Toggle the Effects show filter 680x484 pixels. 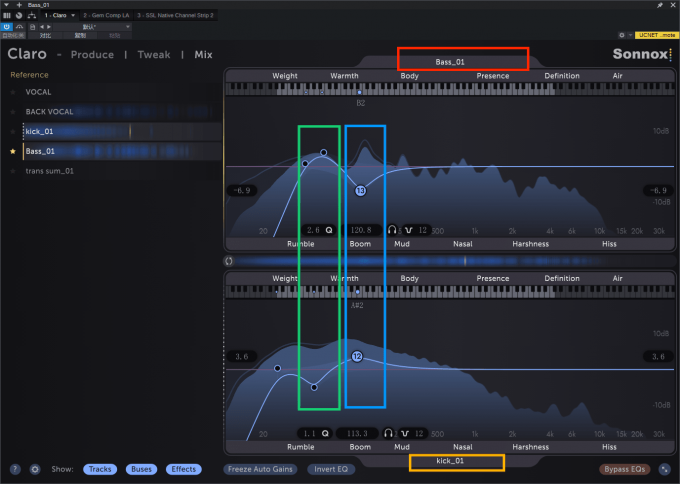pos(184,468)
